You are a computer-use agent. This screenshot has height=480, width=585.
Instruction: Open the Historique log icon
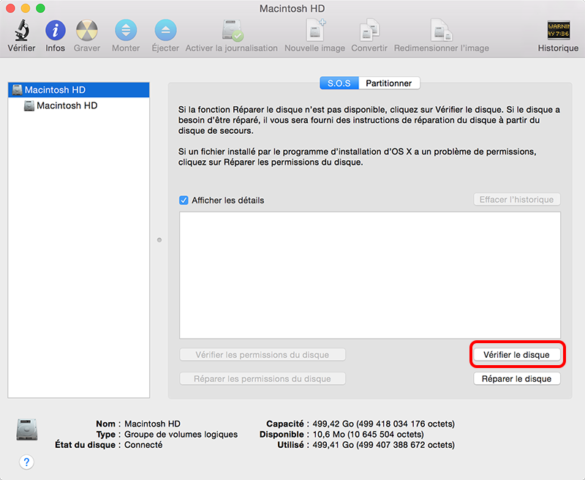558,30
